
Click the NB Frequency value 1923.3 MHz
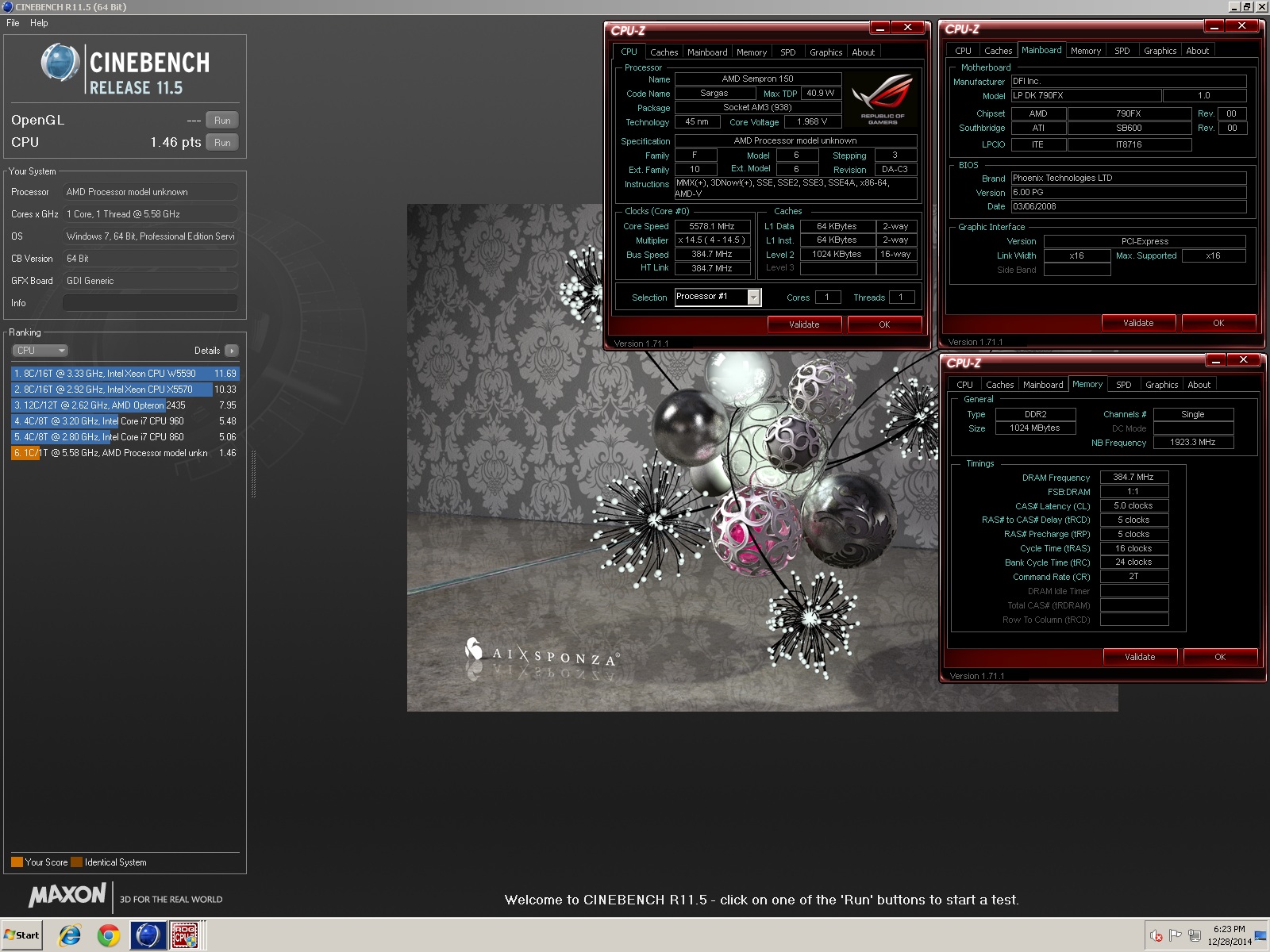pos(1193,443)
